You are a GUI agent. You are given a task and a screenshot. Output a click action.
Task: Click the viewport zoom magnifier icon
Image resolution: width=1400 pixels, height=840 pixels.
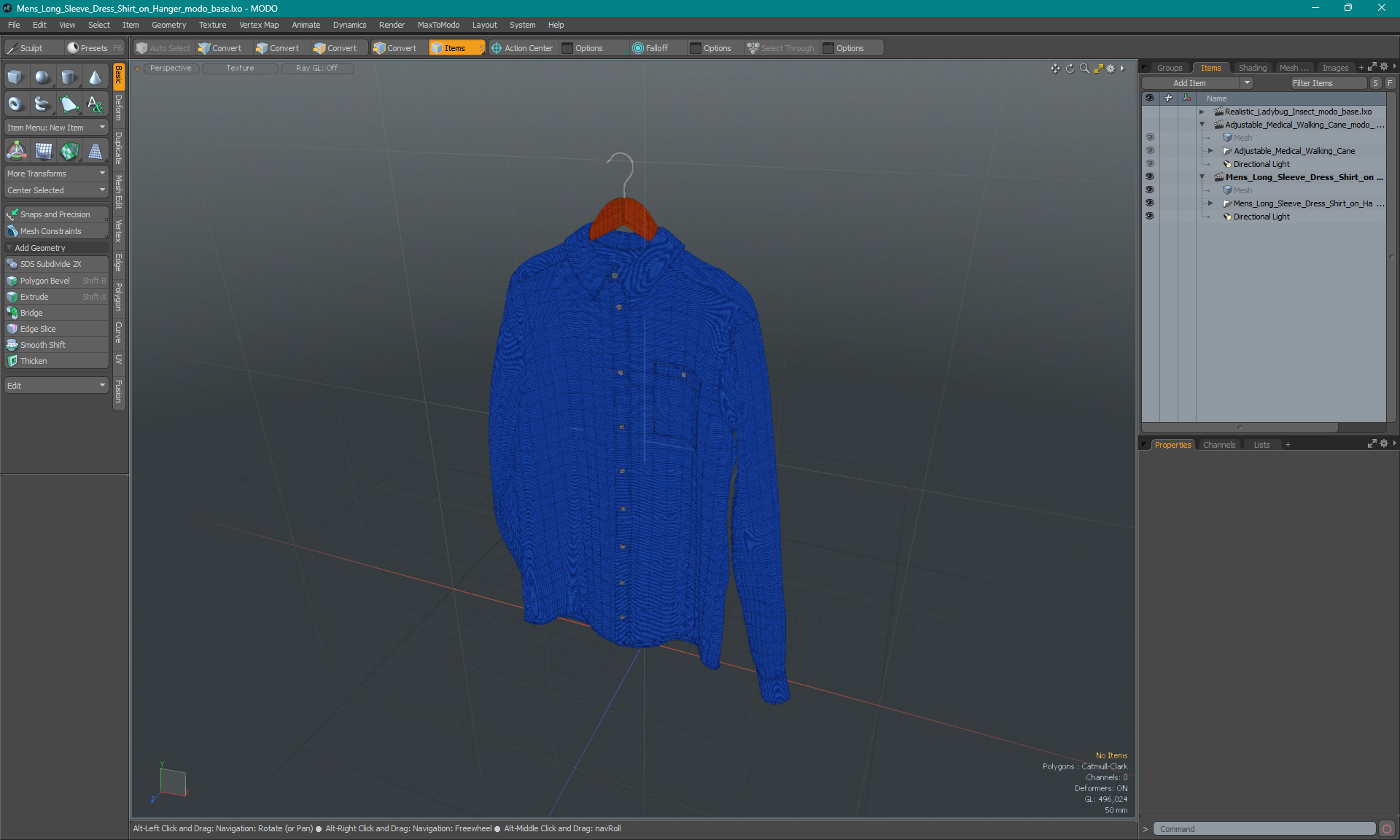click(x=1084, y=68)
